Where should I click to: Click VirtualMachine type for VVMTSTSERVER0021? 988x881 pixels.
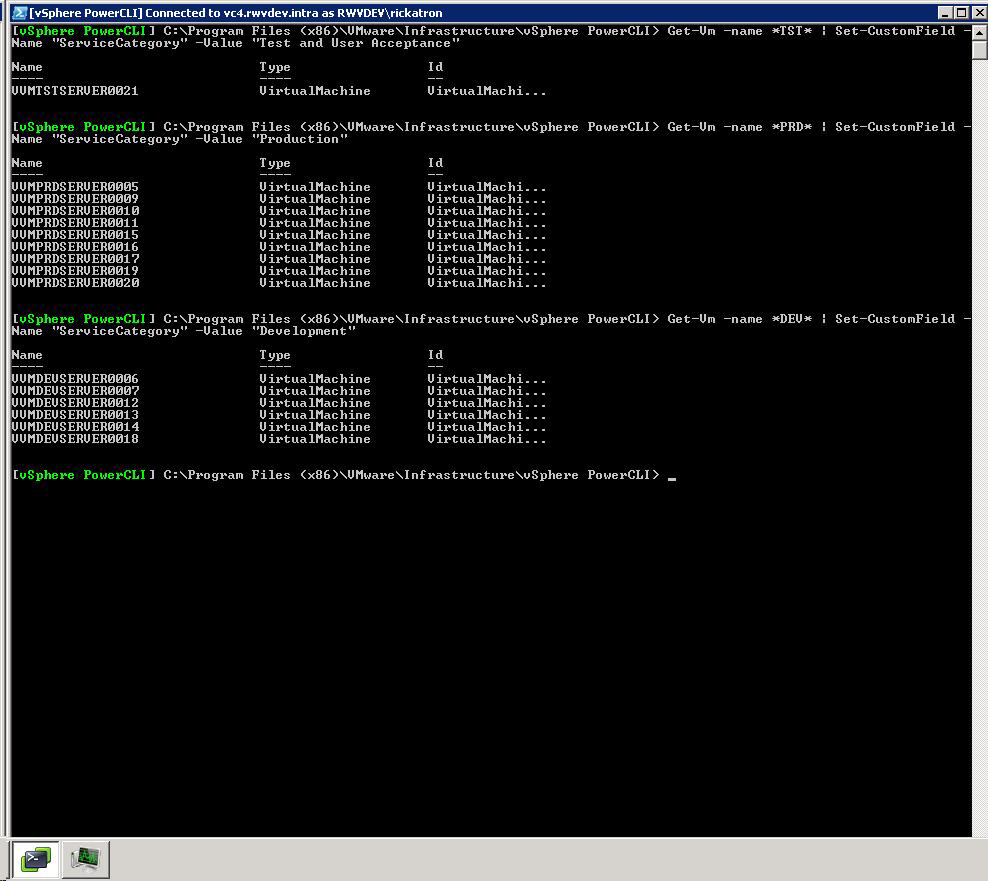[314, 91]
